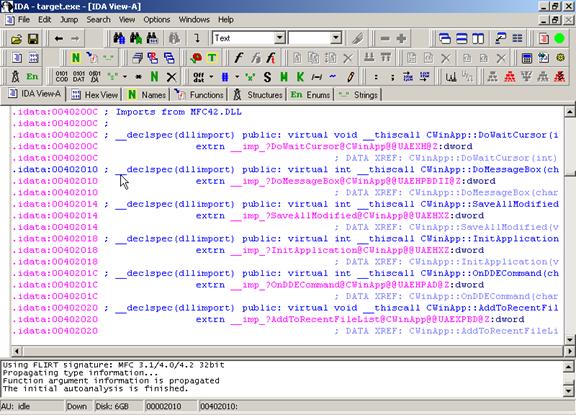Viewport: 576px width, 415px height.
Task: Click the tile horizontally icon
Action: [x=461, y=39]
